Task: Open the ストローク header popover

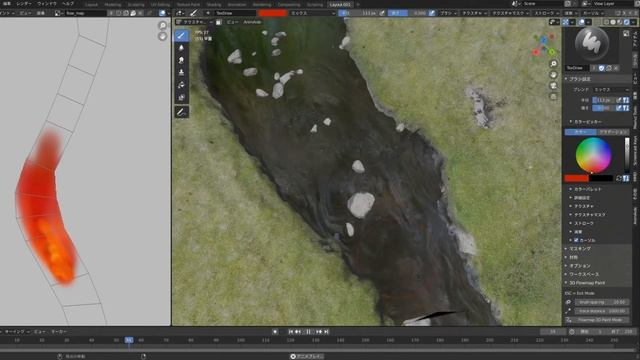Action: tap(546, 13)
